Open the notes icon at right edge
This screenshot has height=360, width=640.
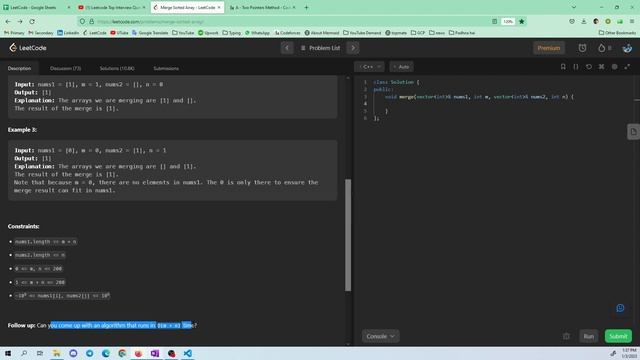coord(633,132)
